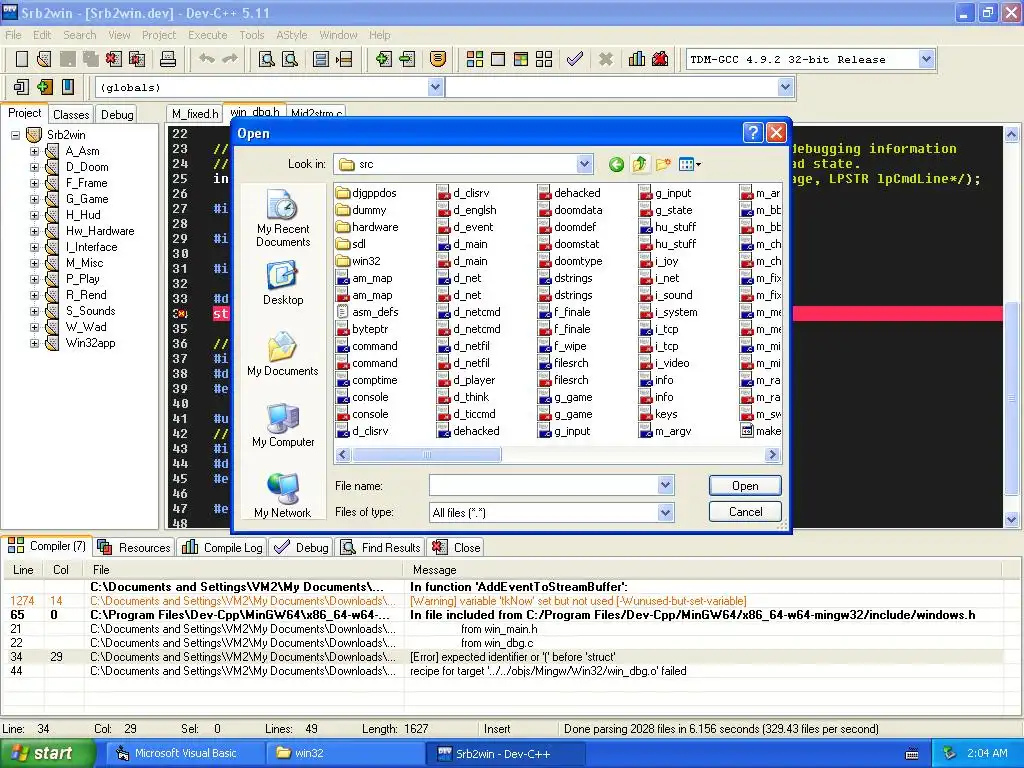Go back using green arrow in Open dialog

tap(616, 165)
